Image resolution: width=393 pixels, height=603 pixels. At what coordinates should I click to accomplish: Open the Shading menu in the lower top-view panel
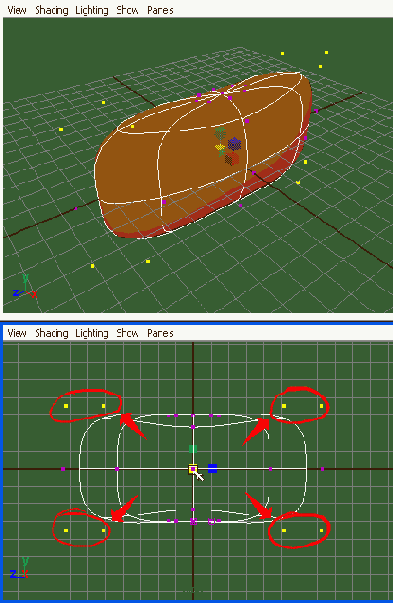[x=52, y=333]
